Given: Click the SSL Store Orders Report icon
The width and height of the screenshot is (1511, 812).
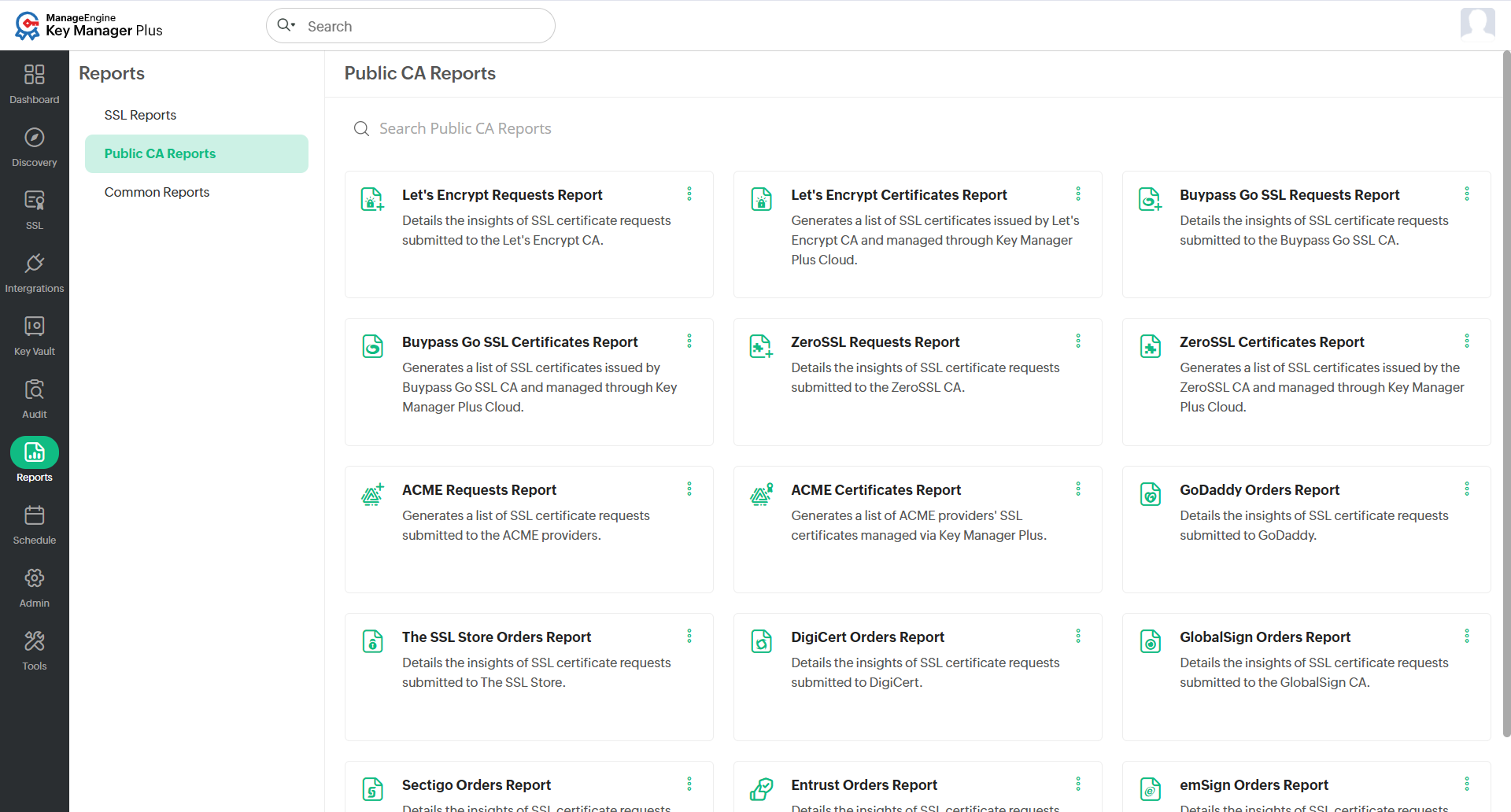Looking at the screenshot, I should point(372,641).
